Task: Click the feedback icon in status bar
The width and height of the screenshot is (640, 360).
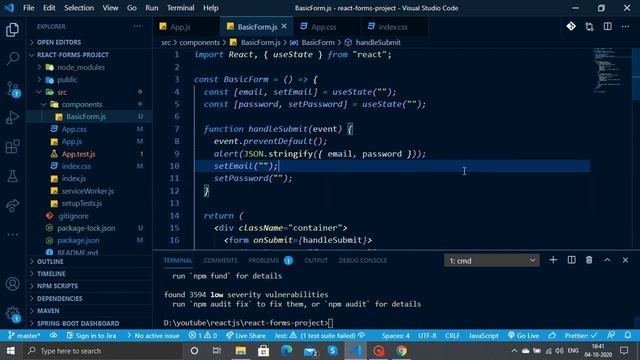Action: (x=611, y=336)
